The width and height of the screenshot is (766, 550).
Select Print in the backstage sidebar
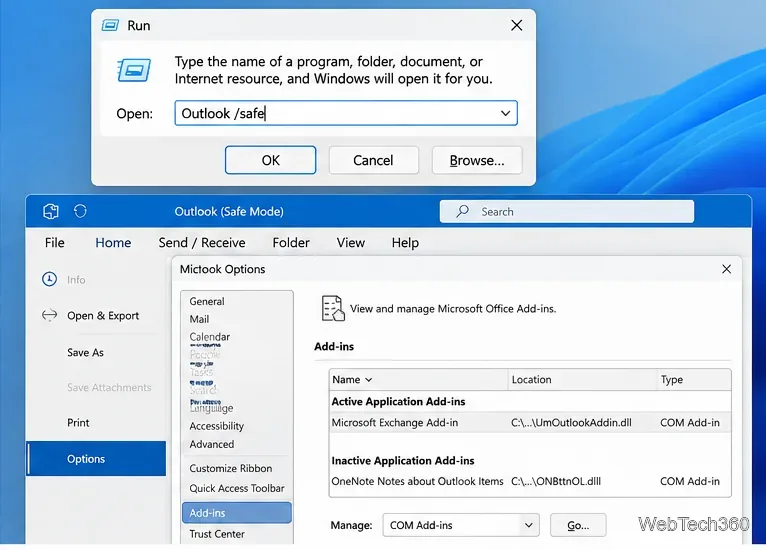click(x=78, y=423)
